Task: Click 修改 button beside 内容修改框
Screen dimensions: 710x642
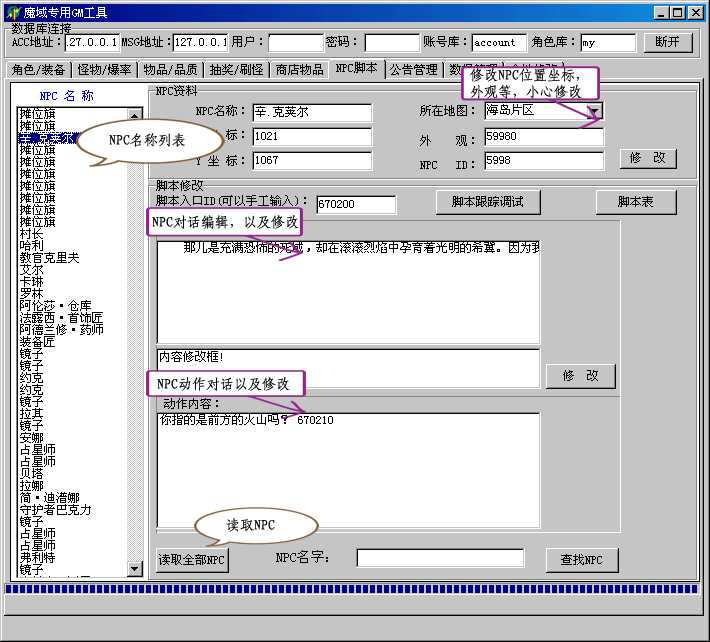Action: point(580,376)
